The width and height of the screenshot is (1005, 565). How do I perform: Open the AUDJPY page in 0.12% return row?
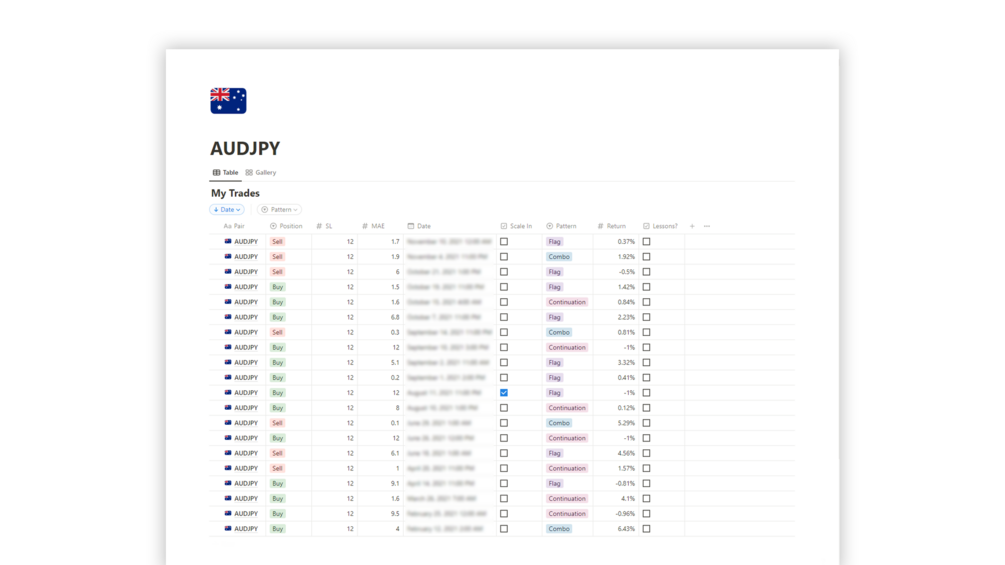[x=245, y=408]
